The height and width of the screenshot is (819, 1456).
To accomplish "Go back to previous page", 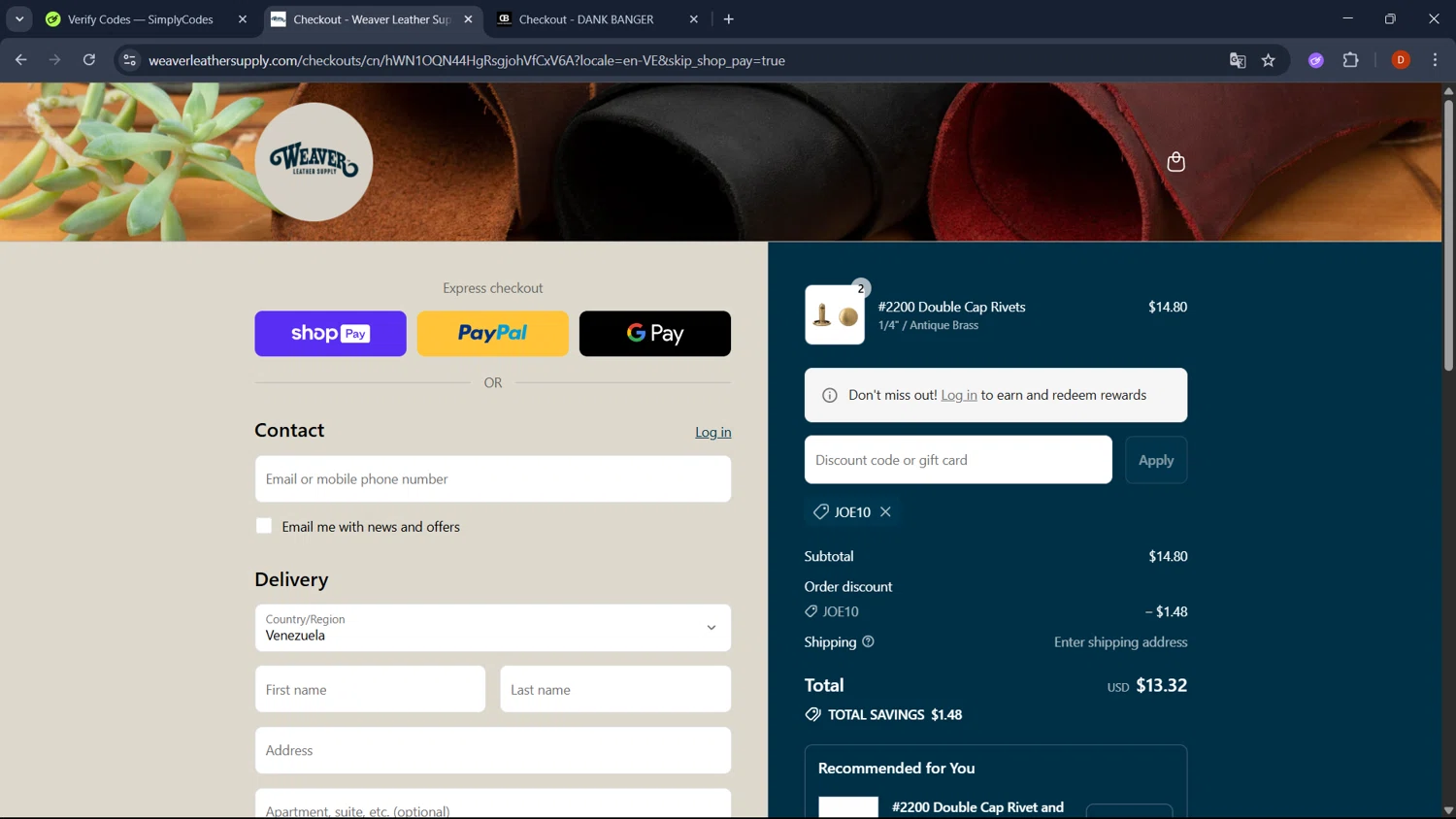I will pyautogui.click(x=21, y=60).
